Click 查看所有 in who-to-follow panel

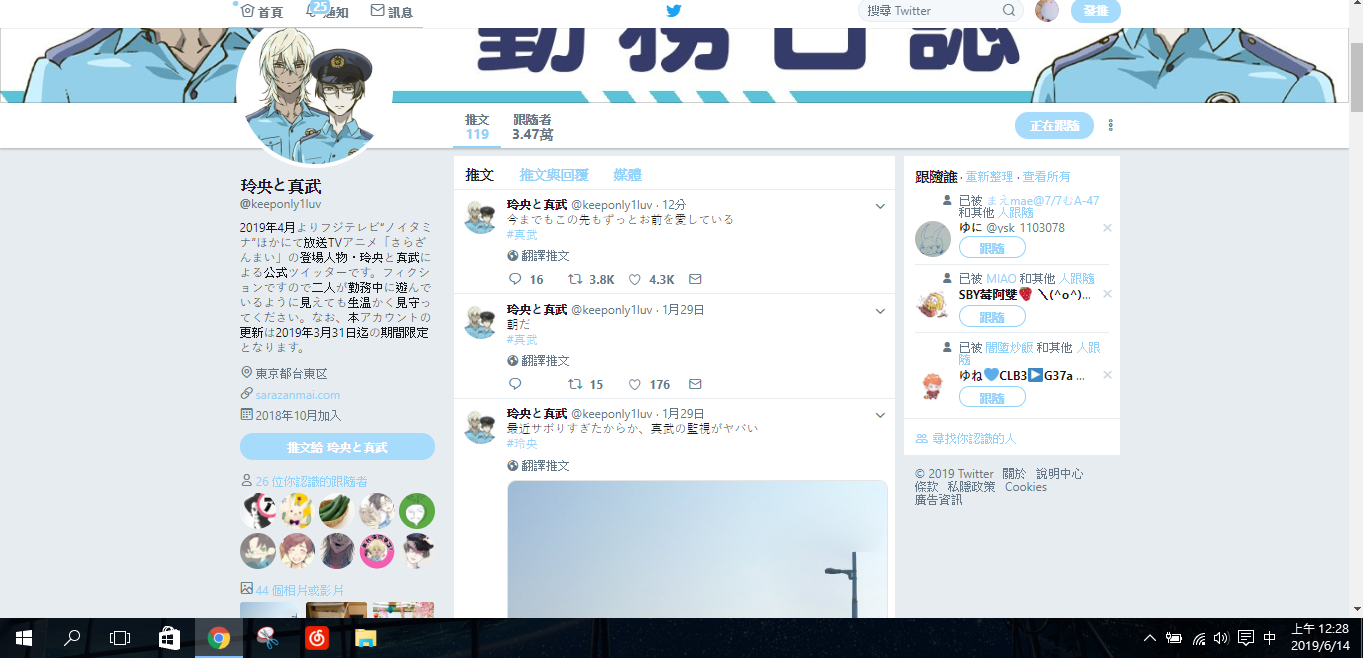[1046, 176]
